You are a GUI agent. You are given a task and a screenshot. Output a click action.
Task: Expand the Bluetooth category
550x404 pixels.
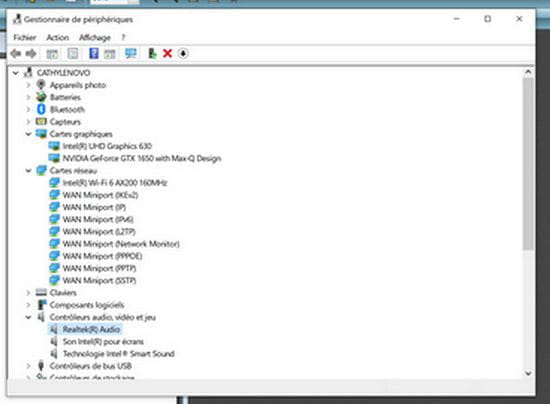tap(28, 109)
